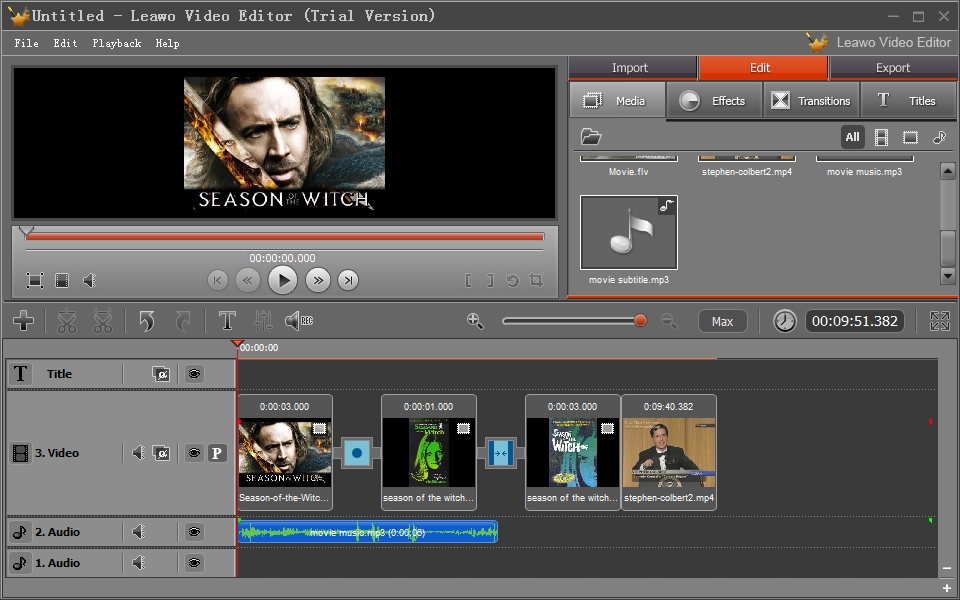Click the crop icon under the preview
Screen dimensions: 960x600
(536, 280)
